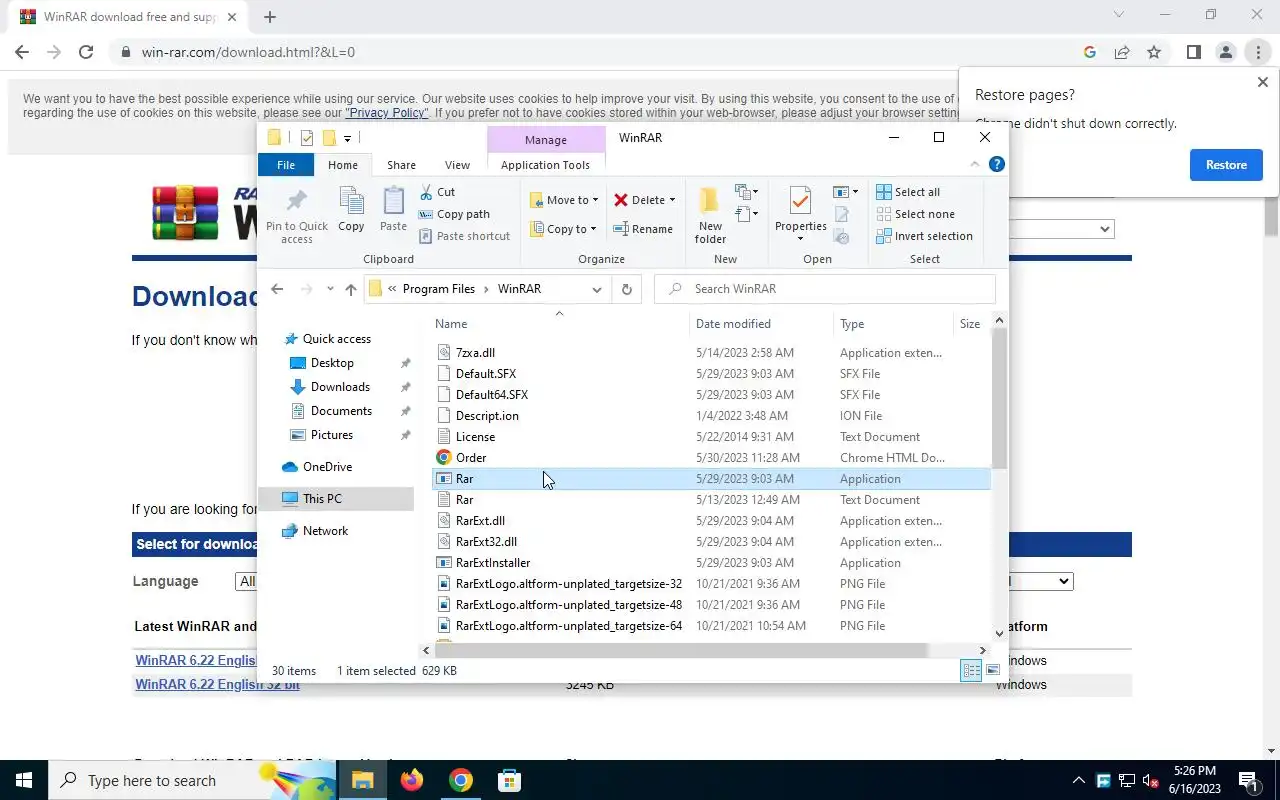Open the New item dropdown

pos(746,191)
